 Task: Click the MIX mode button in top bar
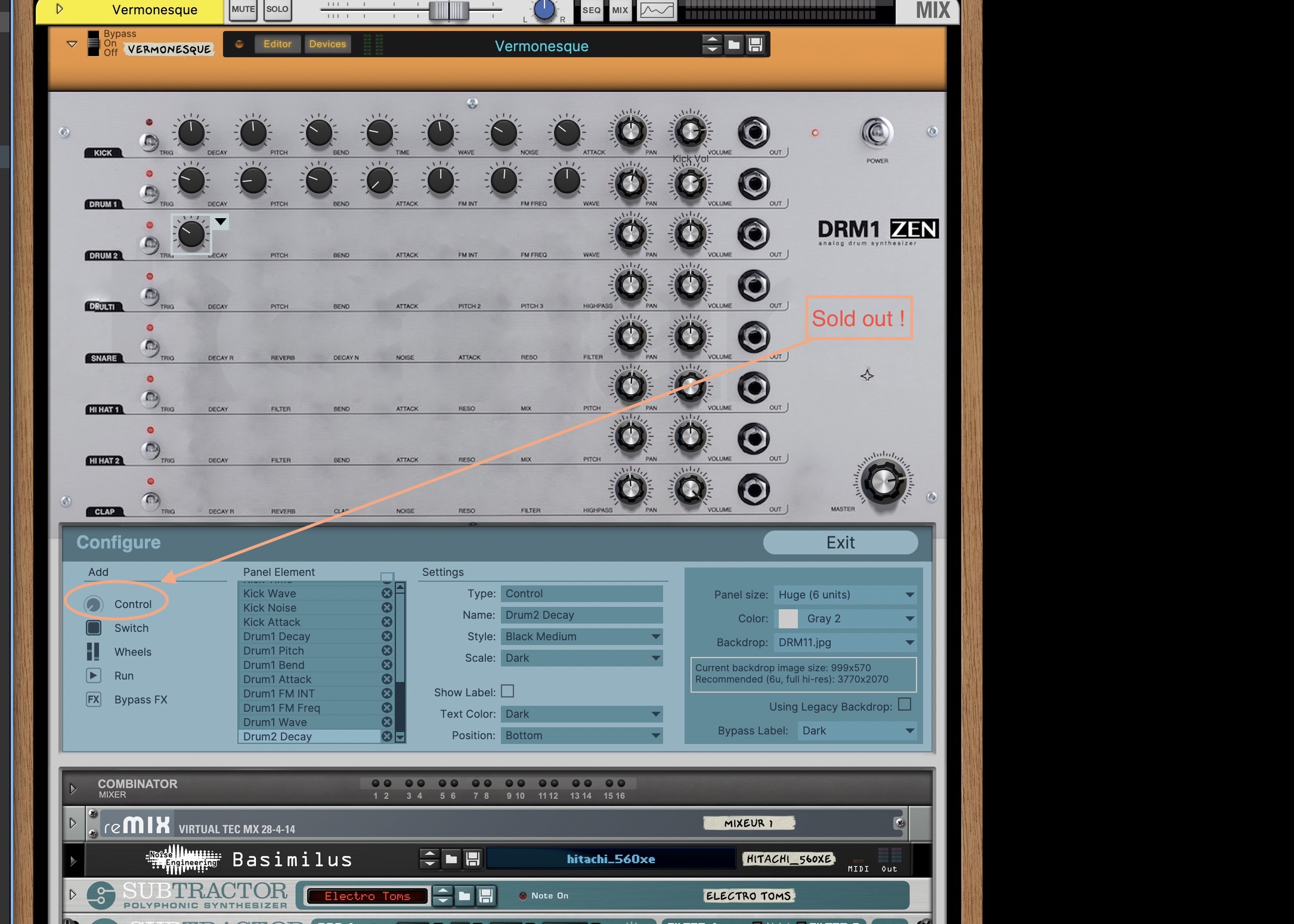click(620, 10)
